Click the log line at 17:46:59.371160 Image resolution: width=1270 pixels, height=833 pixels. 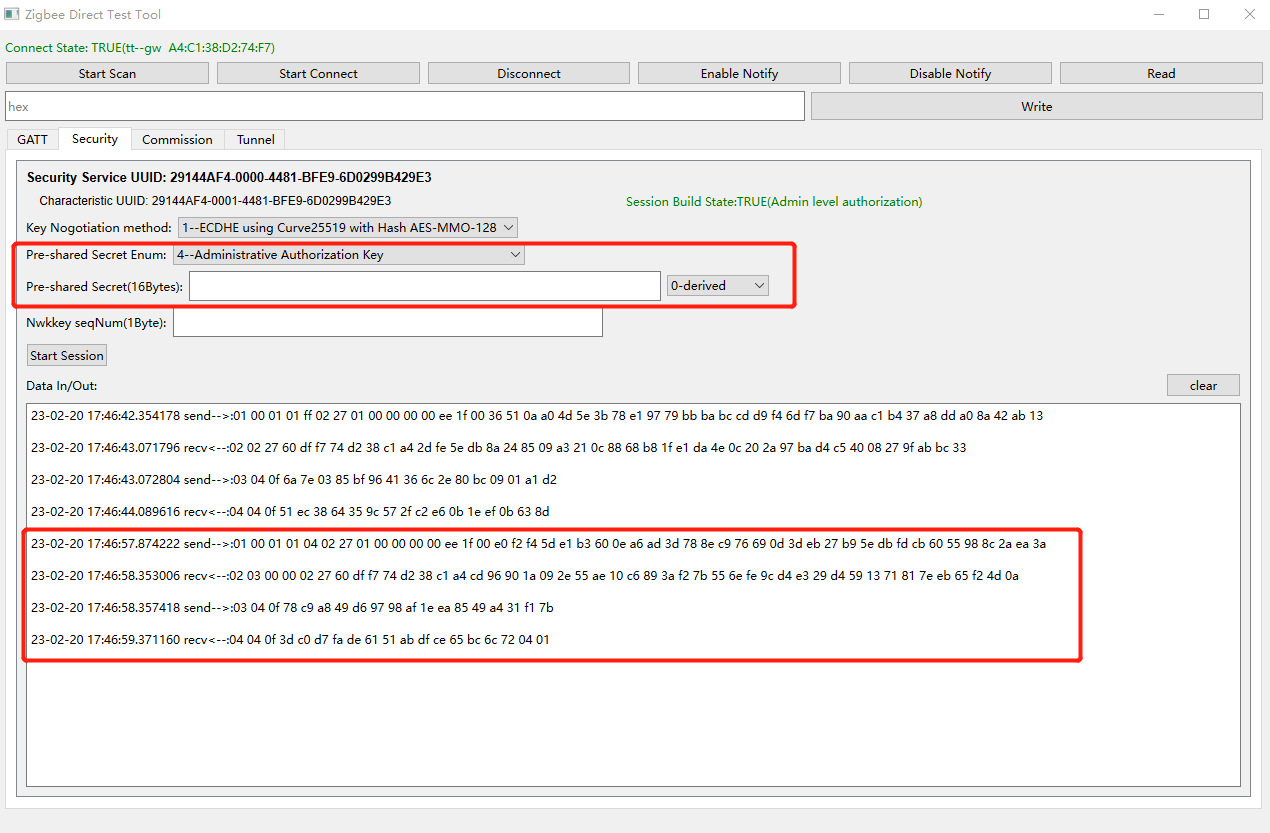[x=290, y=639]
